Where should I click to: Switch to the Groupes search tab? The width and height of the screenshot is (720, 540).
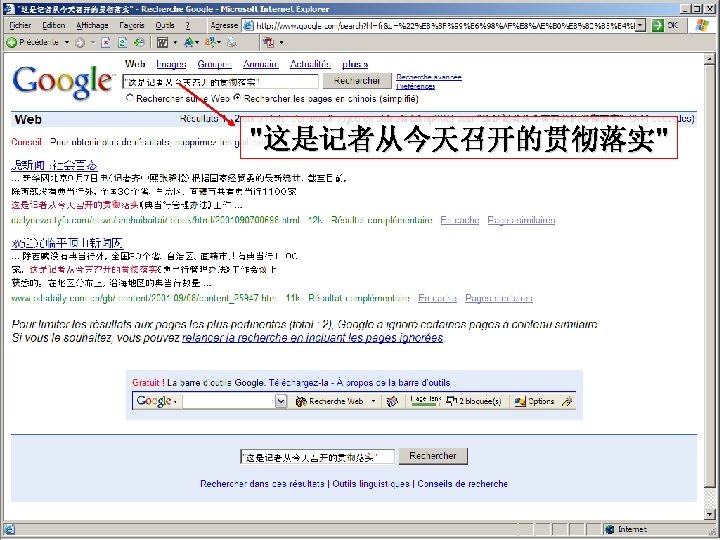(x=214, y=64)
